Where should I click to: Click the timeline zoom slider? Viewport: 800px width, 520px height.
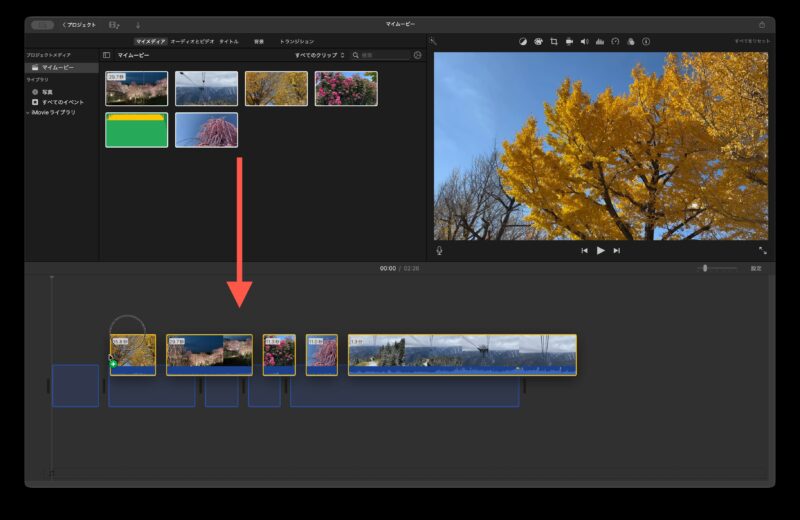[705, 268]
